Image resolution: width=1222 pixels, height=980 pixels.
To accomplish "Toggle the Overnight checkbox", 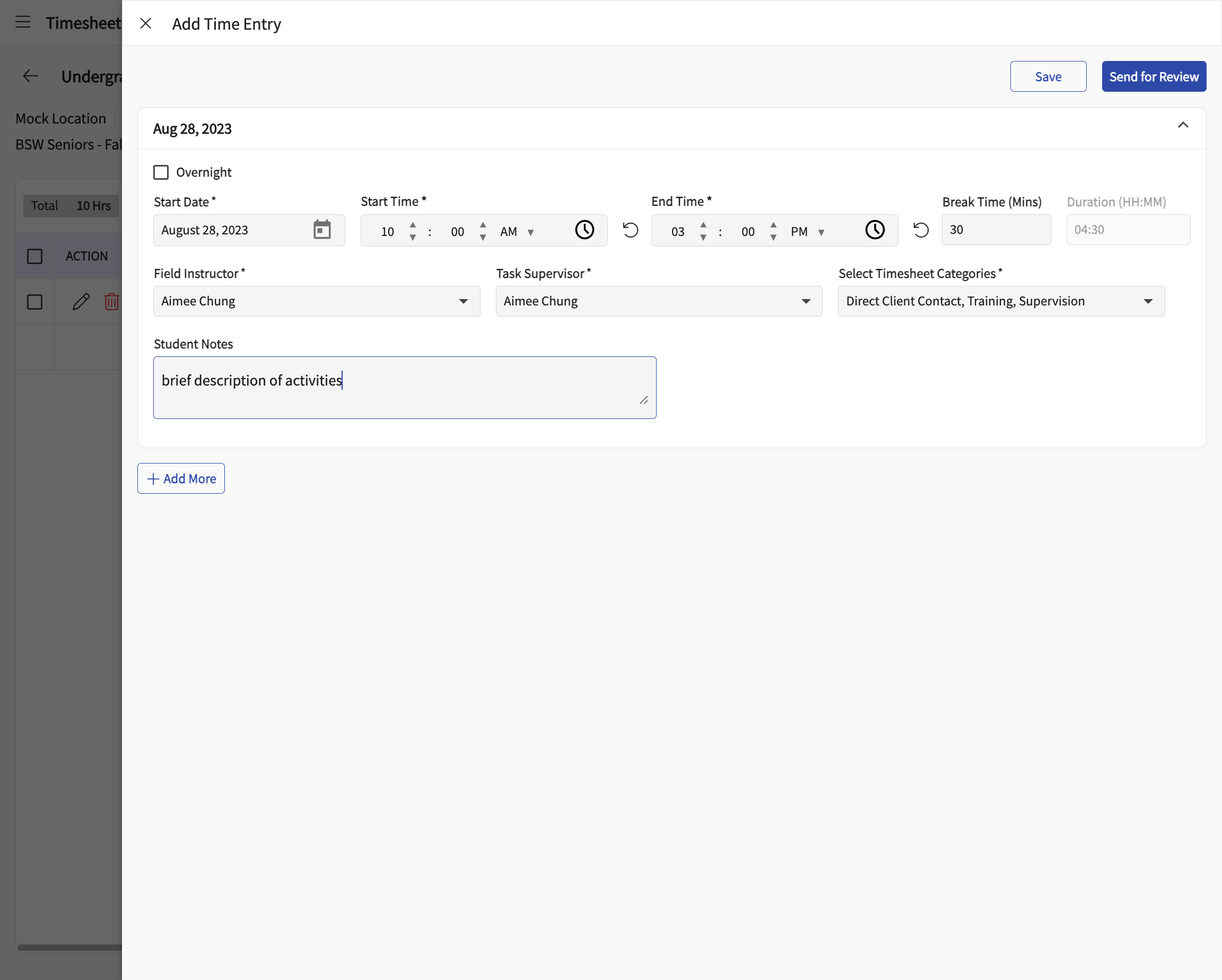I will click(161, 172).
